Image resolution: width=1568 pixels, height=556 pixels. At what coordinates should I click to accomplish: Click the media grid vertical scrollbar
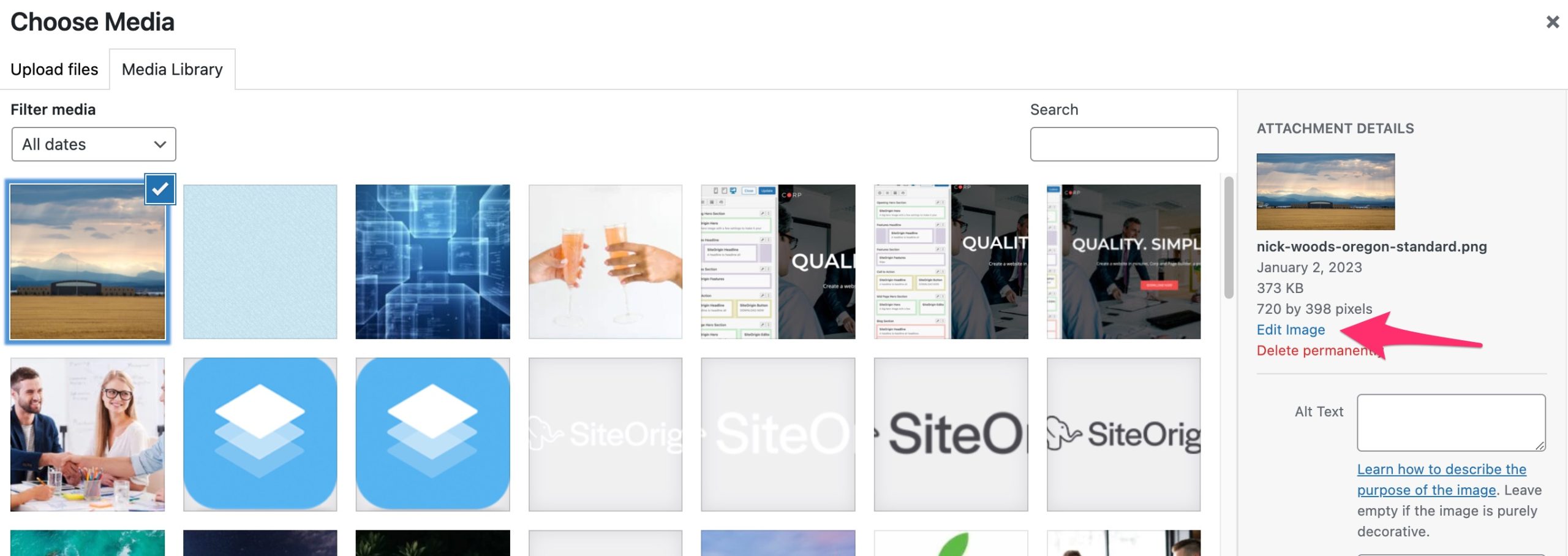[x=1229, y=237]
